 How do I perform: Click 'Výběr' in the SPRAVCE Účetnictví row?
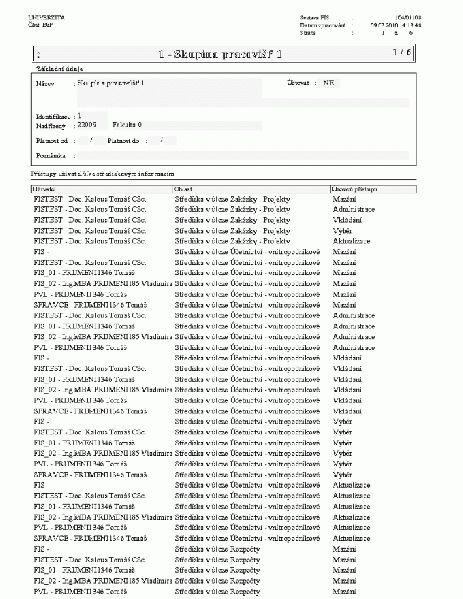tap(342, 474)
